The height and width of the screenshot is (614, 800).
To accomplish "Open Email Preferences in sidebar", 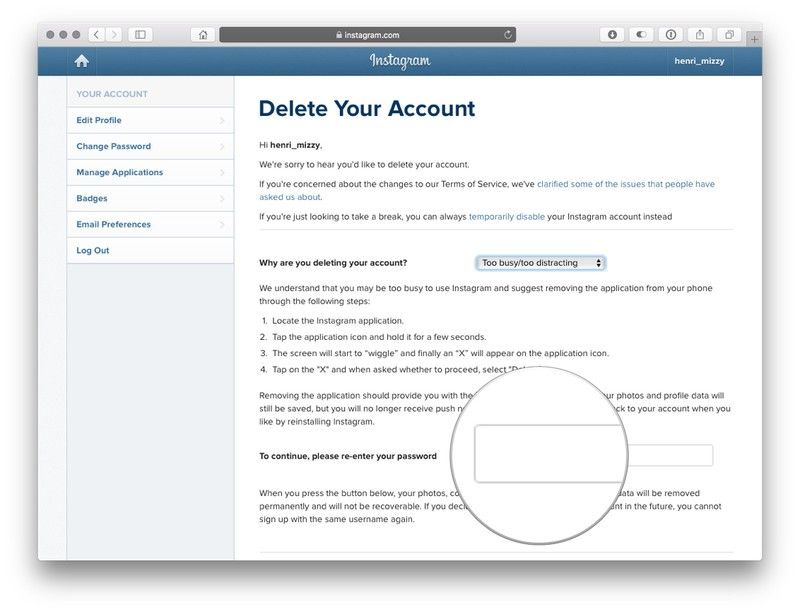I will [150, 224].
